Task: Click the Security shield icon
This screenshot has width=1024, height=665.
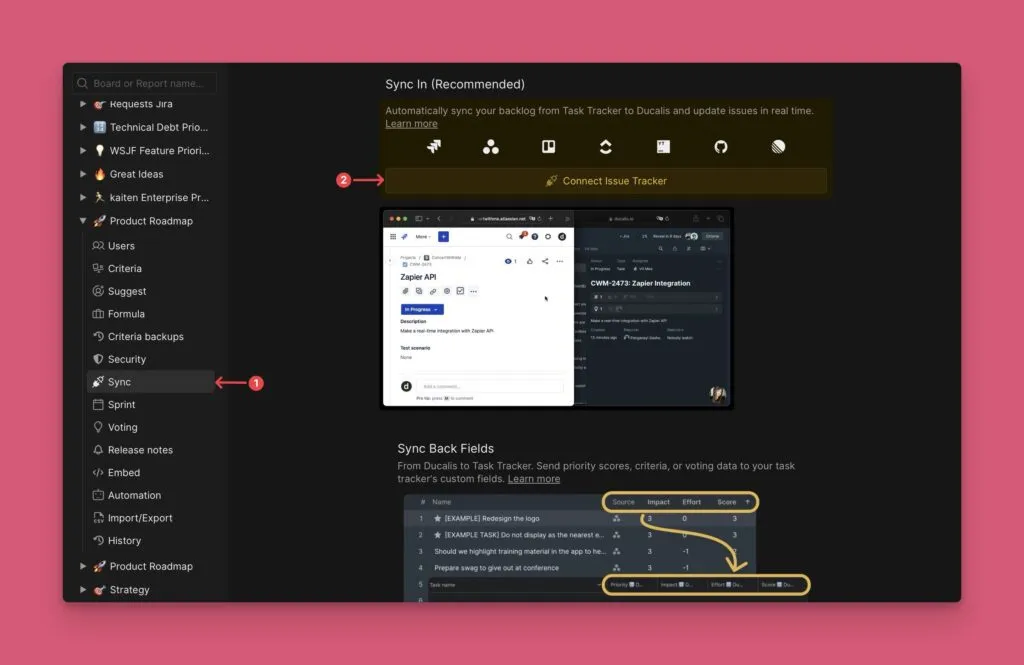Action: (x=98, y=359)
